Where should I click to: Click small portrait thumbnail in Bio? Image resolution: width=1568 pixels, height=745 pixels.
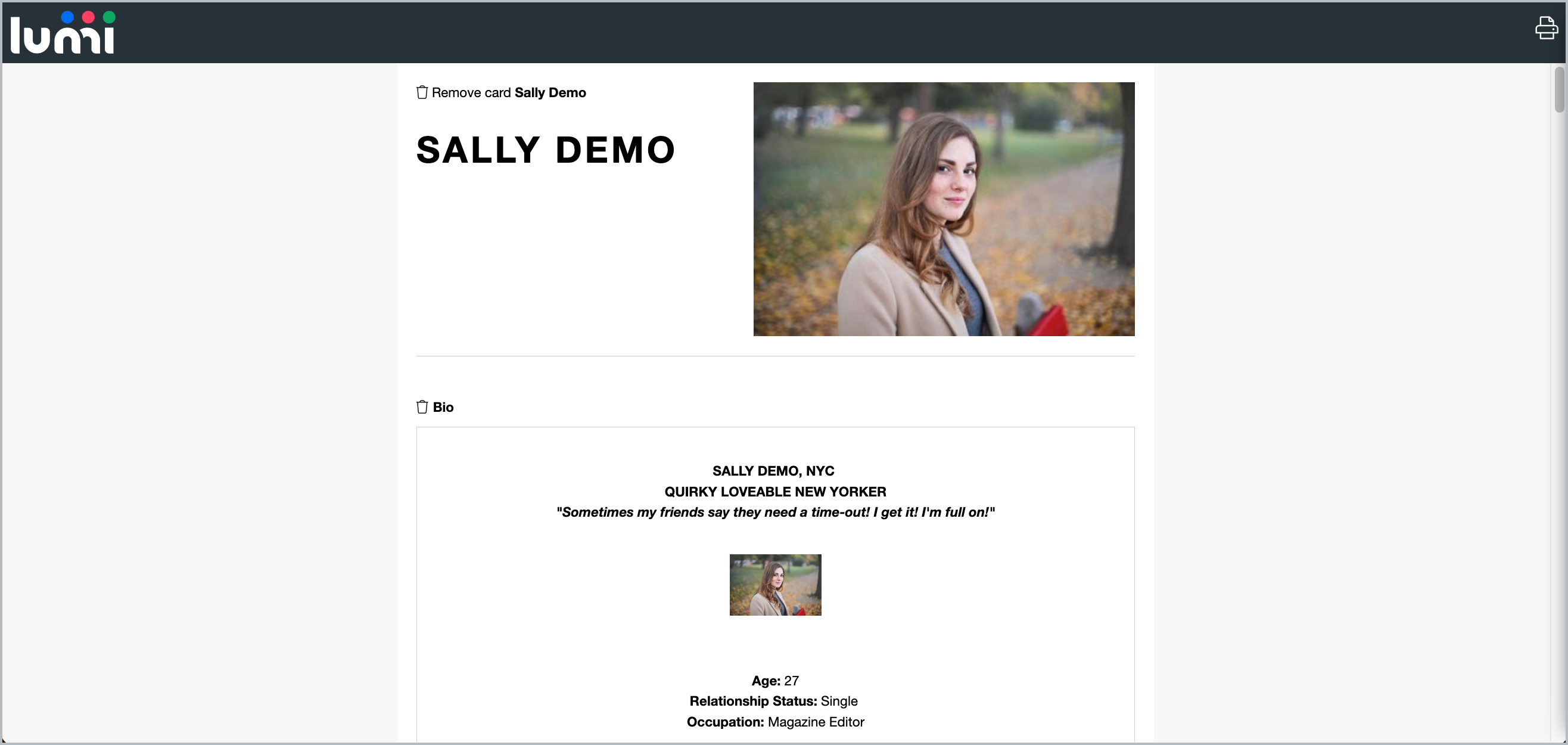click(x=775, y=585)
